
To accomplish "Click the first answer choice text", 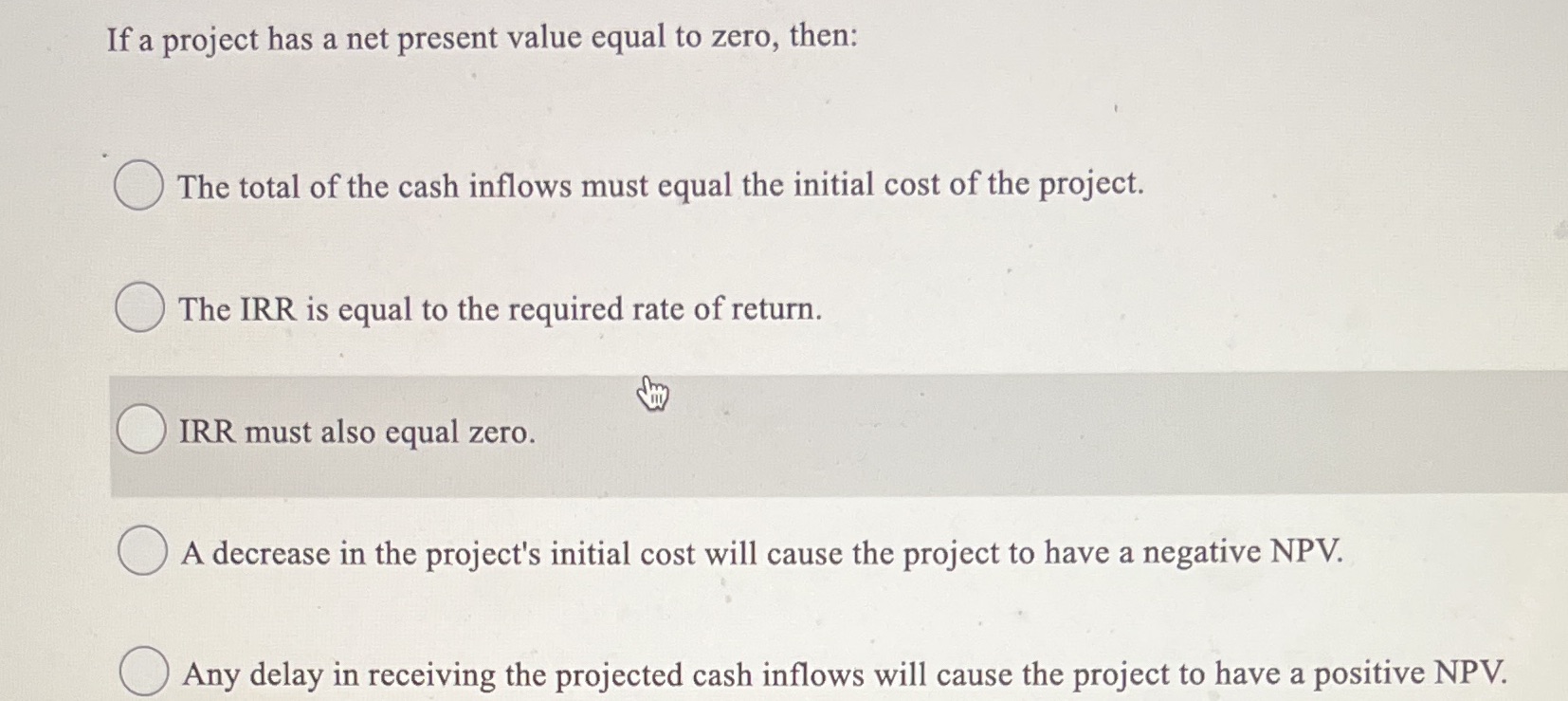I will tap(662, 186).
